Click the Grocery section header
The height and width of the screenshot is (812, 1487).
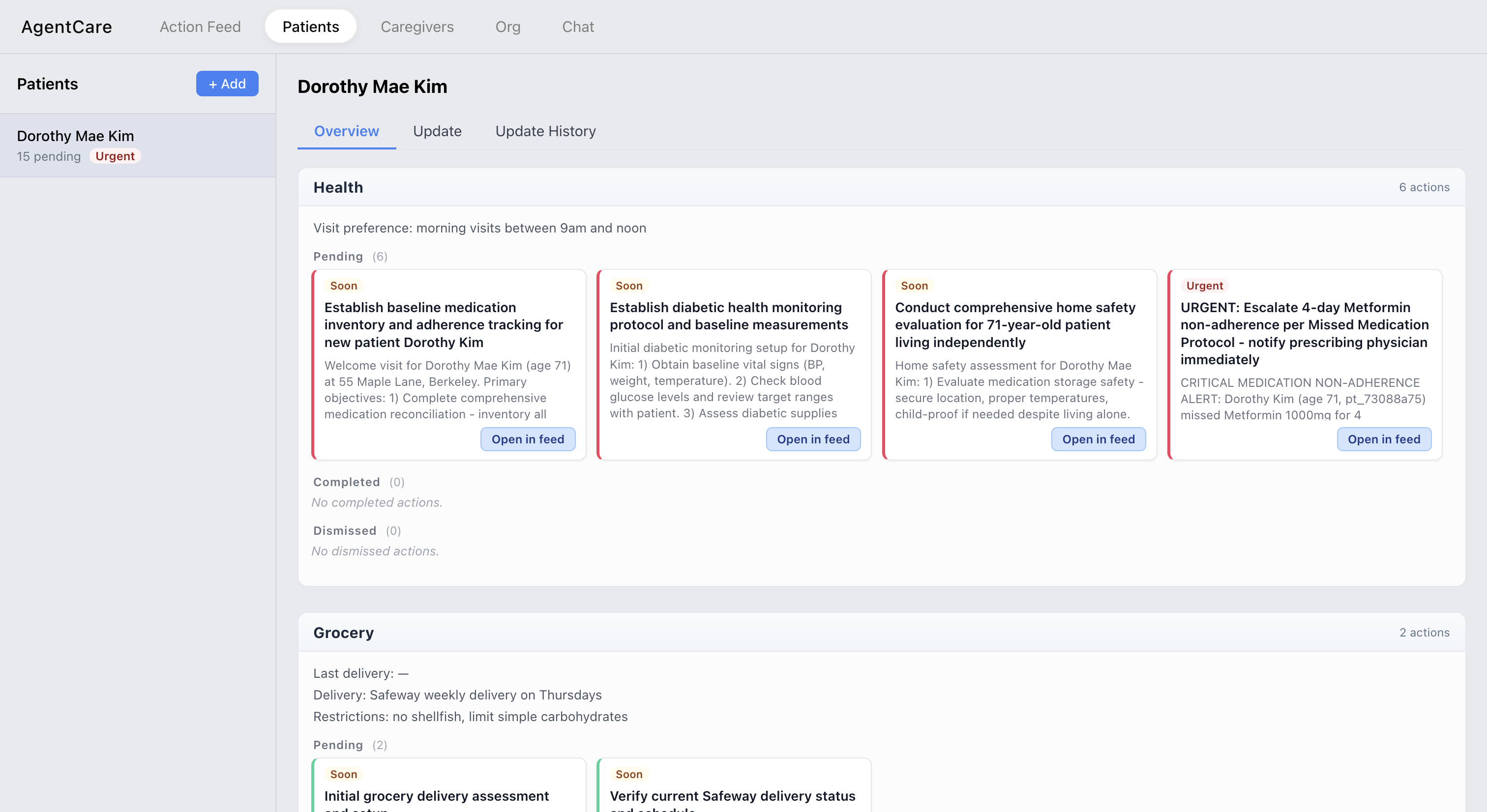pos(343,633)
